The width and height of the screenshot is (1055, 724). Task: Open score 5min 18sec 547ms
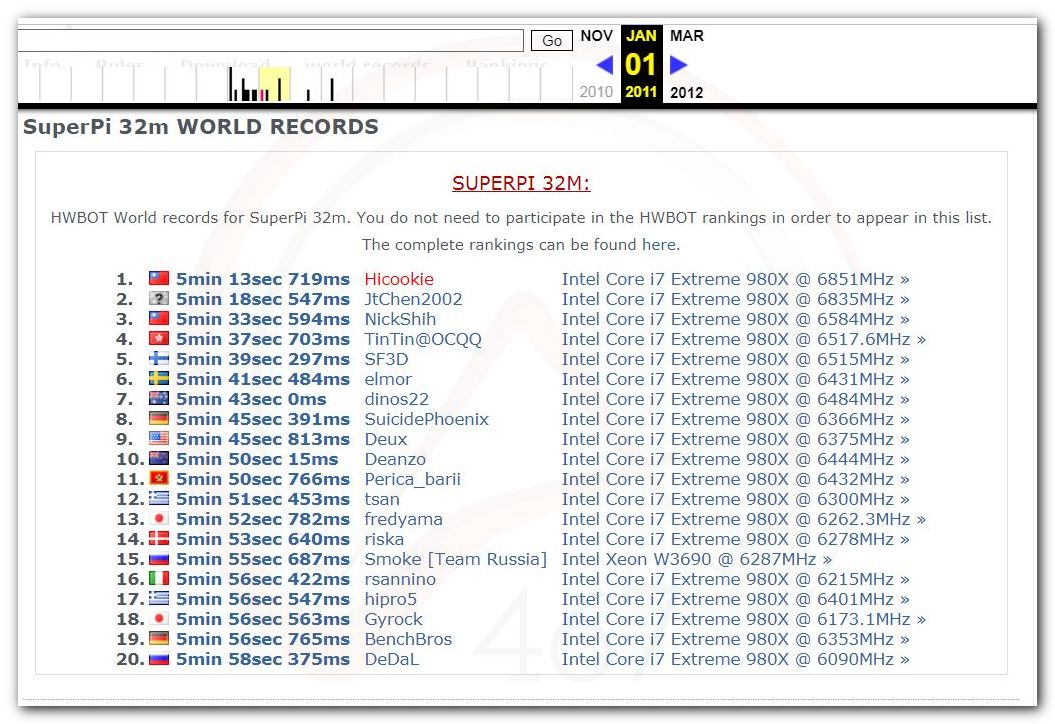click(x=263, y=299)
